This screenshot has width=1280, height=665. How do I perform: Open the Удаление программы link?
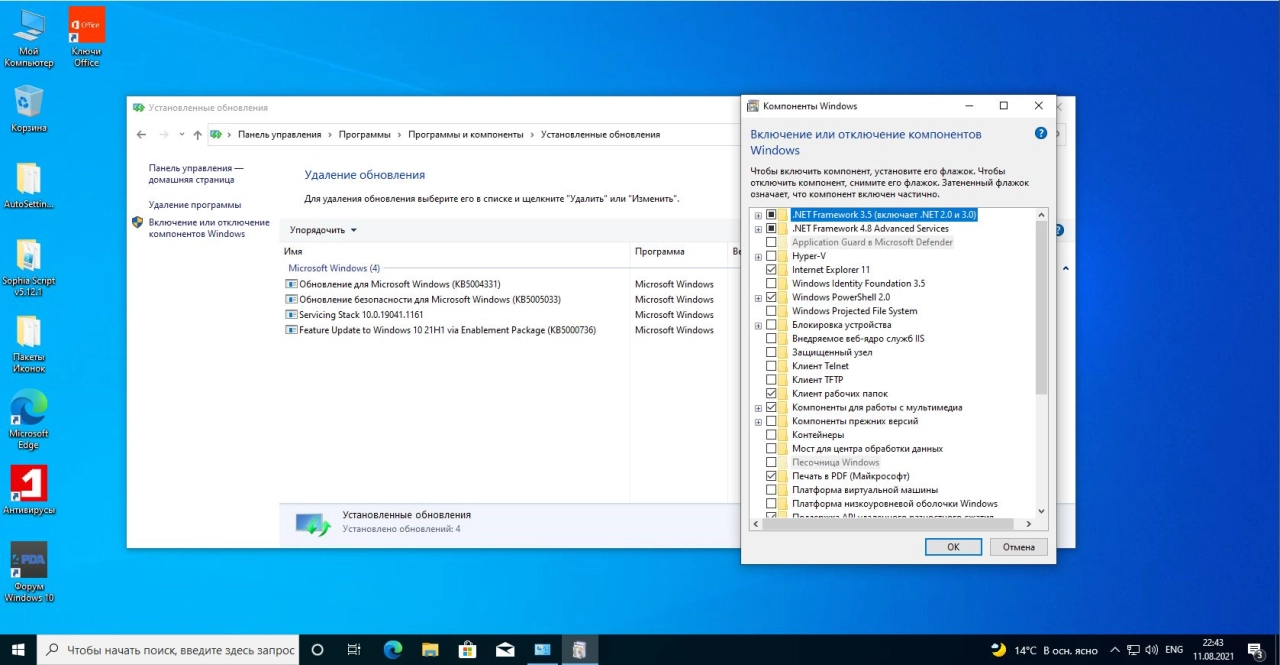[195, 205]
